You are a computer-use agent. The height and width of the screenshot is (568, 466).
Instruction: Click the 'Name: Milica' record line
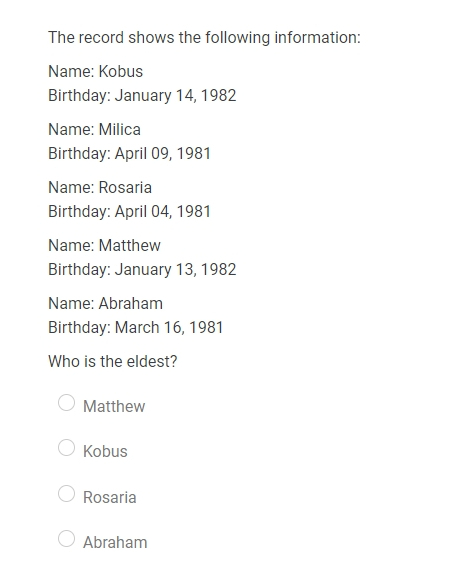coord(95,129)
